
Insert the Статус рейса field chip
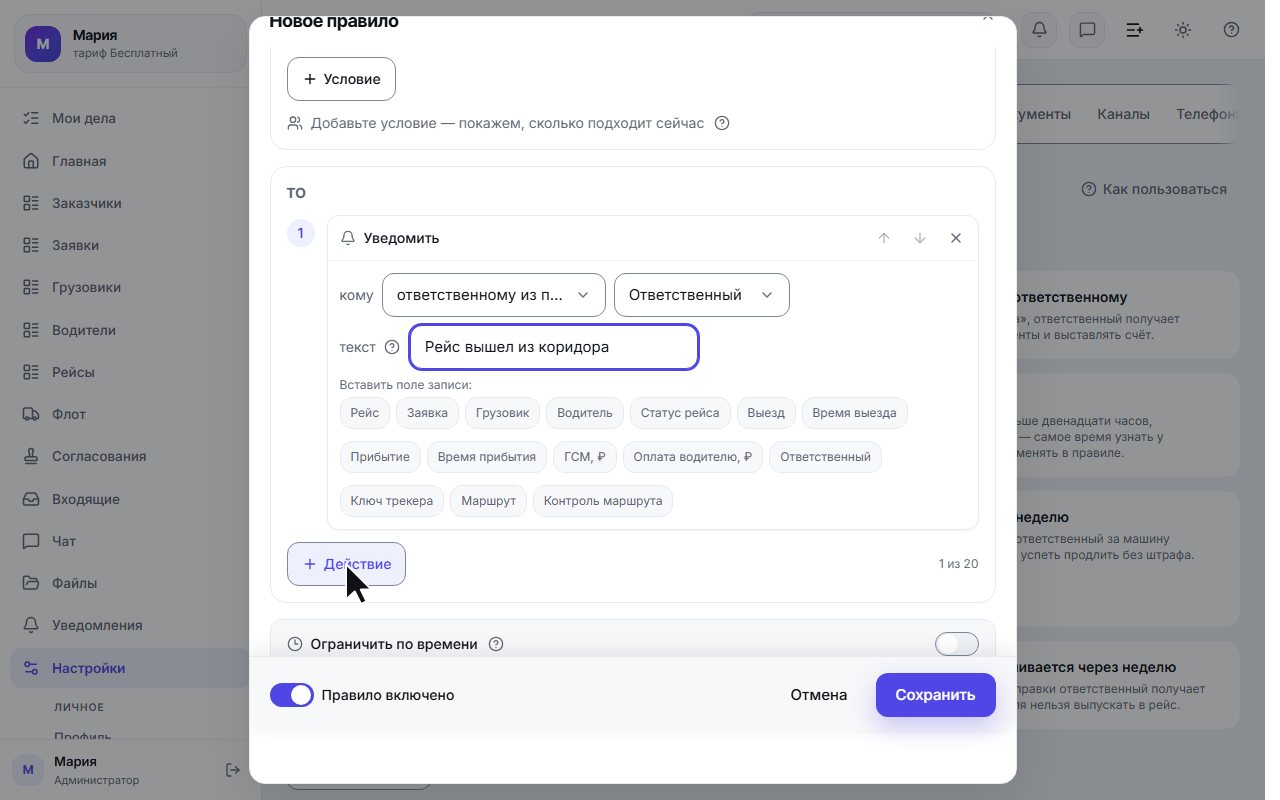[x=680, y=413]
